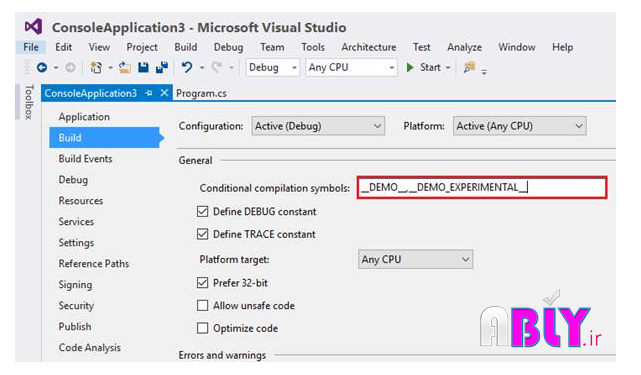The image size is (641, 375).
Task: Open the Platform target Any CPU dropdown
Action: point(415,259)
